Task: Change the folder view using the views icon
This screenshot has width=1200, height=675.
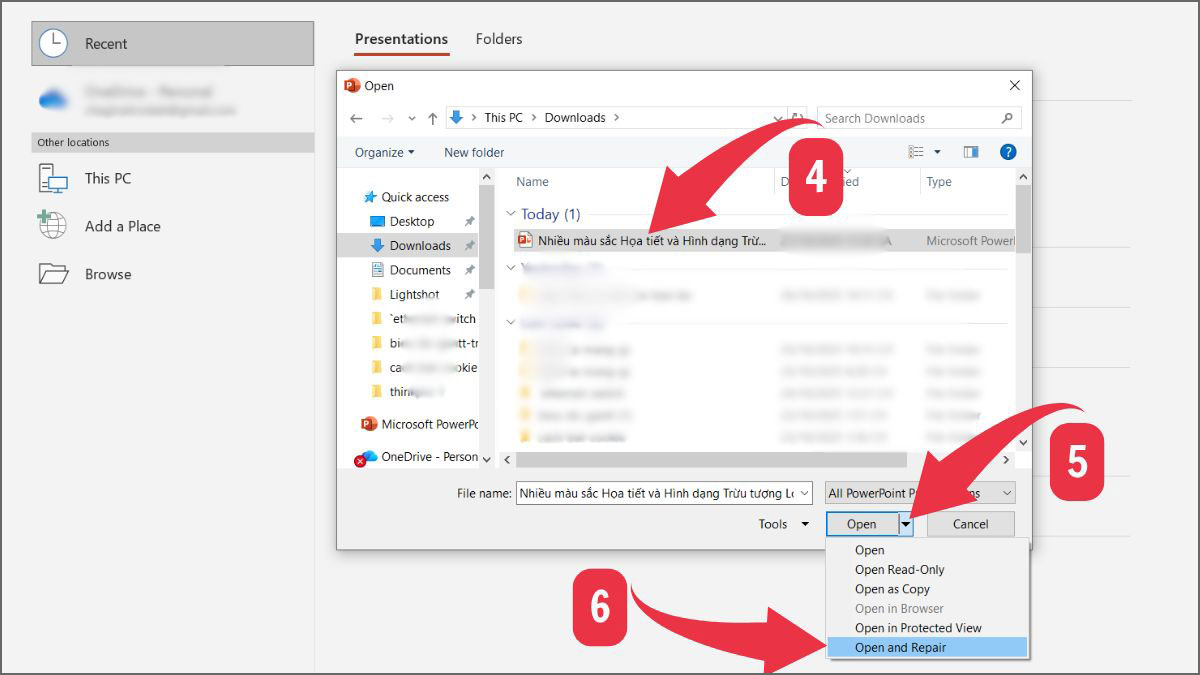Action: (x=917, y=151)
